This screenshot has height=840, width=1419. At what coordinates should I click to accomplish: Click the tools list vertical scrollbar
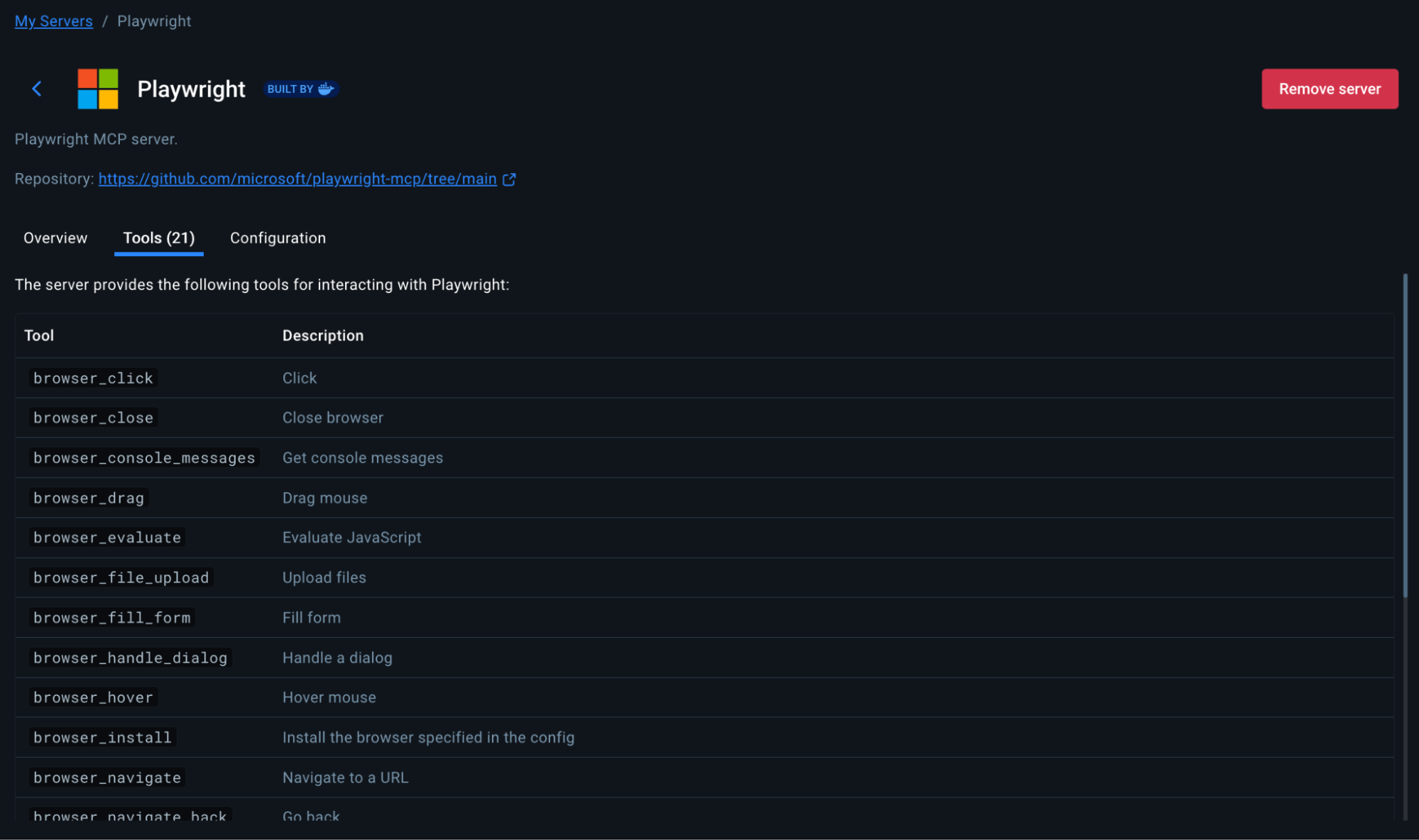(x=1405, y=436)
